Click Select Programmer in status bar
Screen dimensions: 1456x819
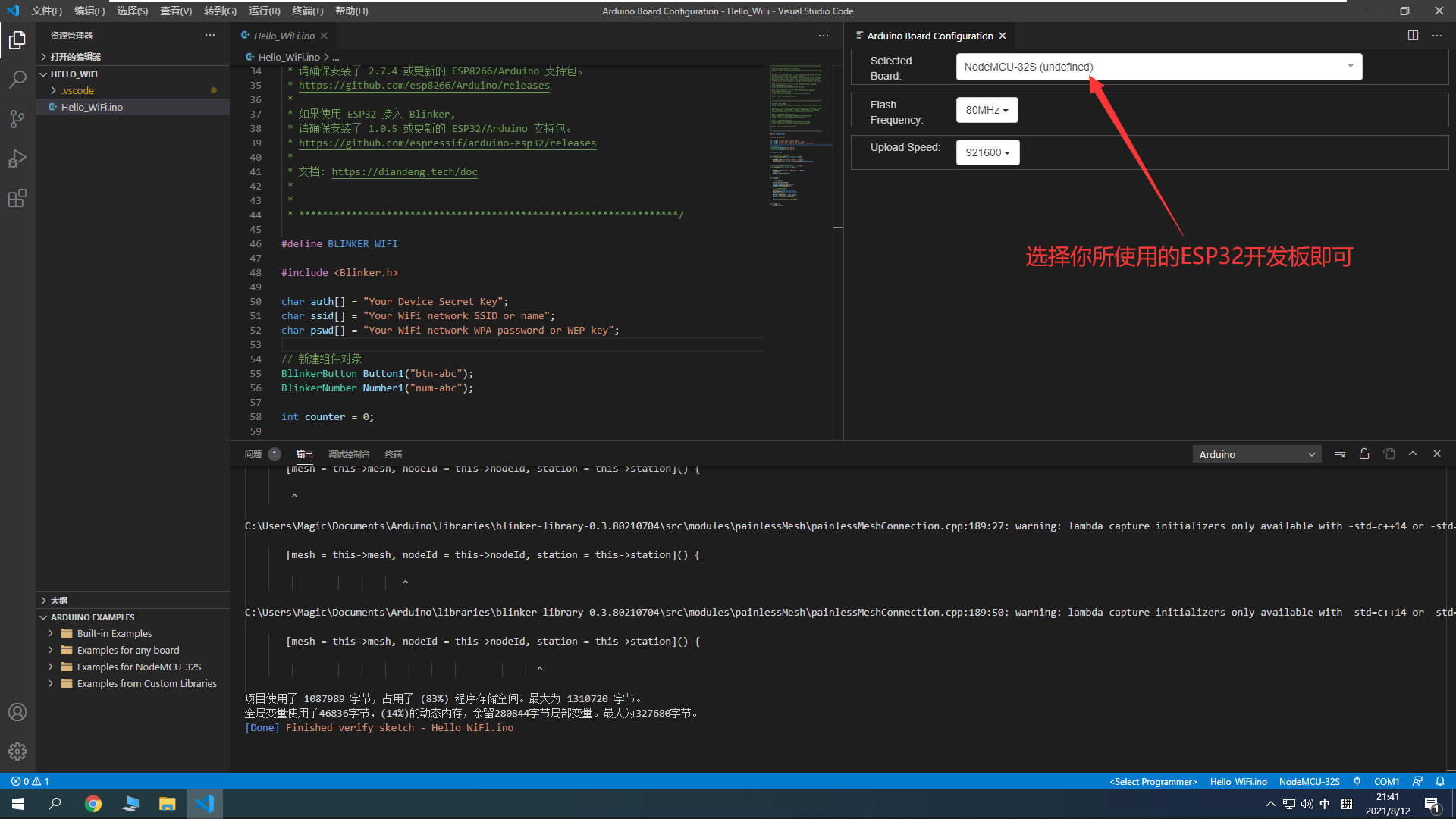(x=1153, y=781)
